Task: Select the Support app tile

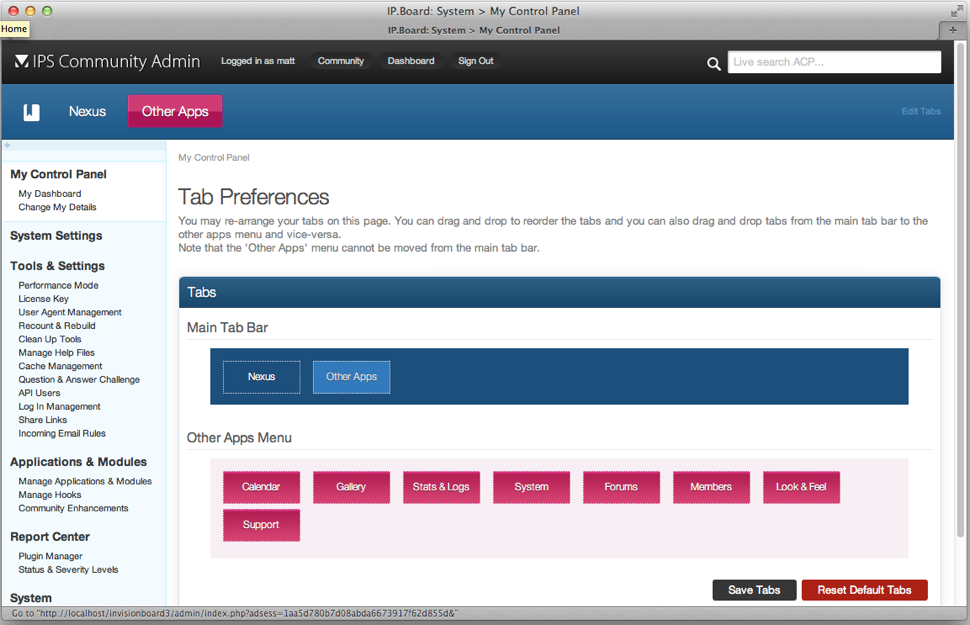Action: point(261,525)
